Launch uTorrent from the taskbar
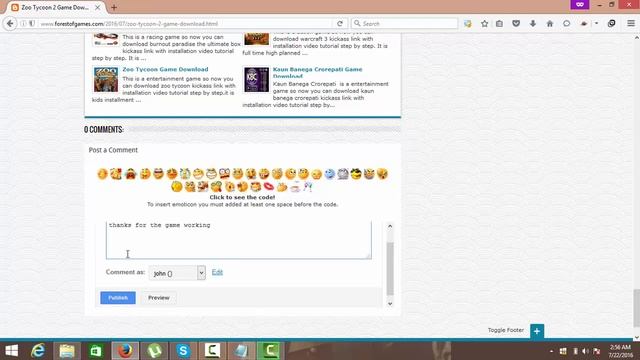Viewport: 640px width, 360px height. coord(154,350)
